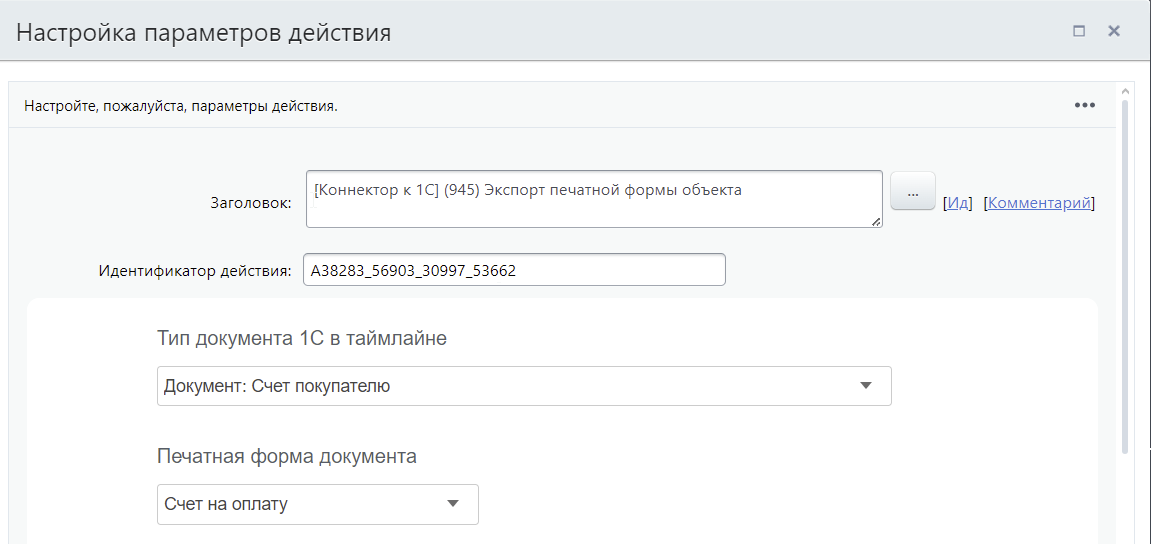Click the 'Идентификатор действия:' label
This screenshot has height=544, width=1151.
(x=195, y=270)
